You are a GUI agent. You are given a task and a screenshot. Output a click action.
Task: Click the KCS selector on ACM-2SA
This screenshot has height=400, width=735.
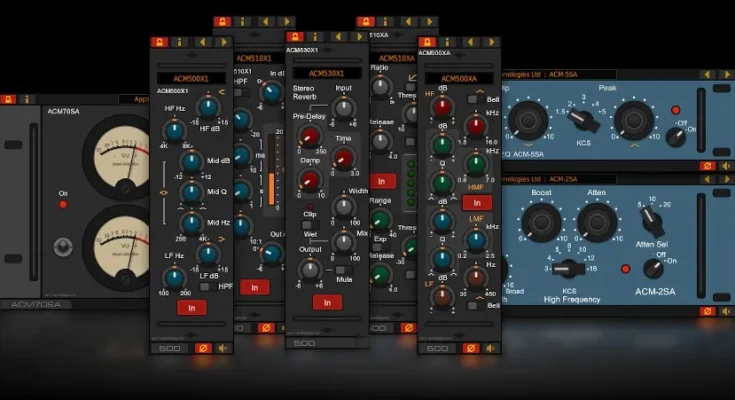(568, 268)
